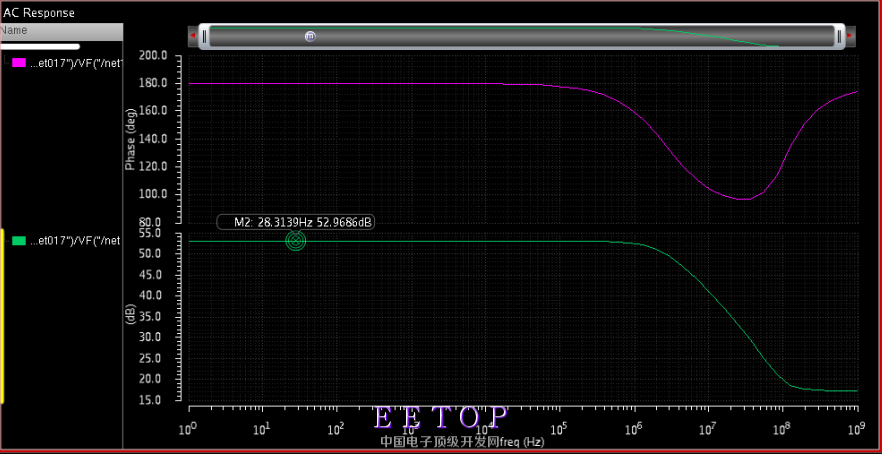Click the left red arrow on zoom strip
This screenshot has width=882, height=454.
tap(192, 36)
